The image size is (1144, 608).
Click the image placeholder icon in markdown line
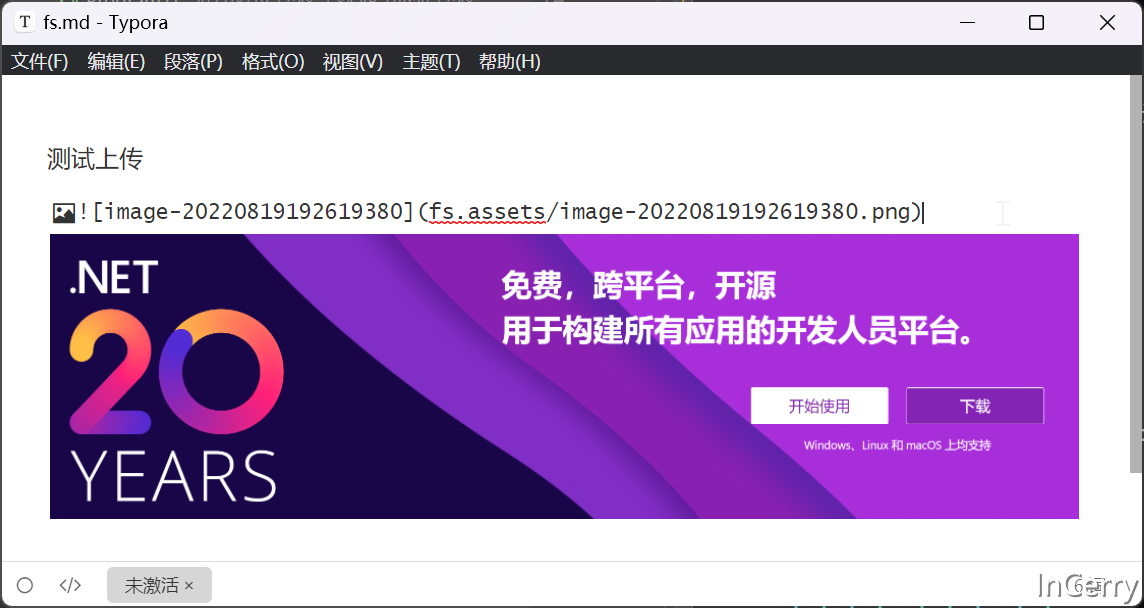click(x=62, y=211)
